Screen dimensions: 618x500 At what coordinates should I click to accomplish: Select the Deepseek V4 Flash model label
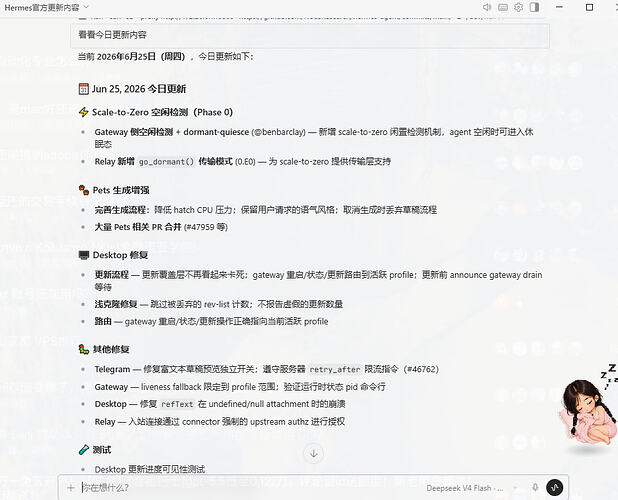pyautogui.click(x=464, y=488)
